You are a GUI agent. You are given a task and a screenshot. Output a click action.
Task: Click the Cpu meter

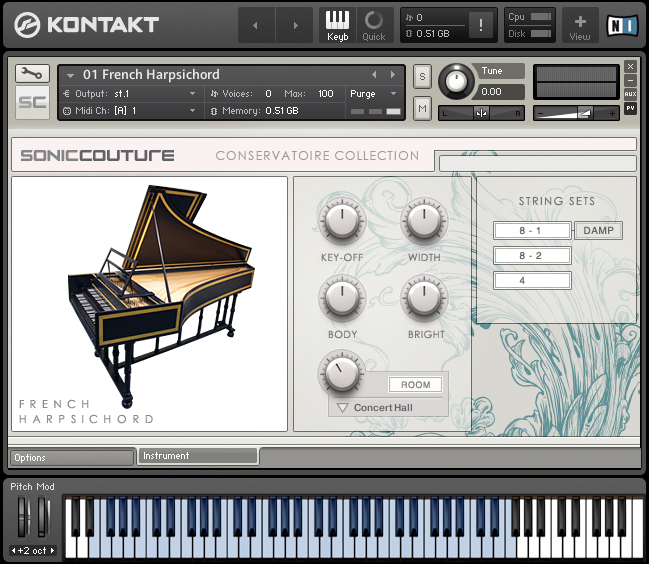pos(541,17)
